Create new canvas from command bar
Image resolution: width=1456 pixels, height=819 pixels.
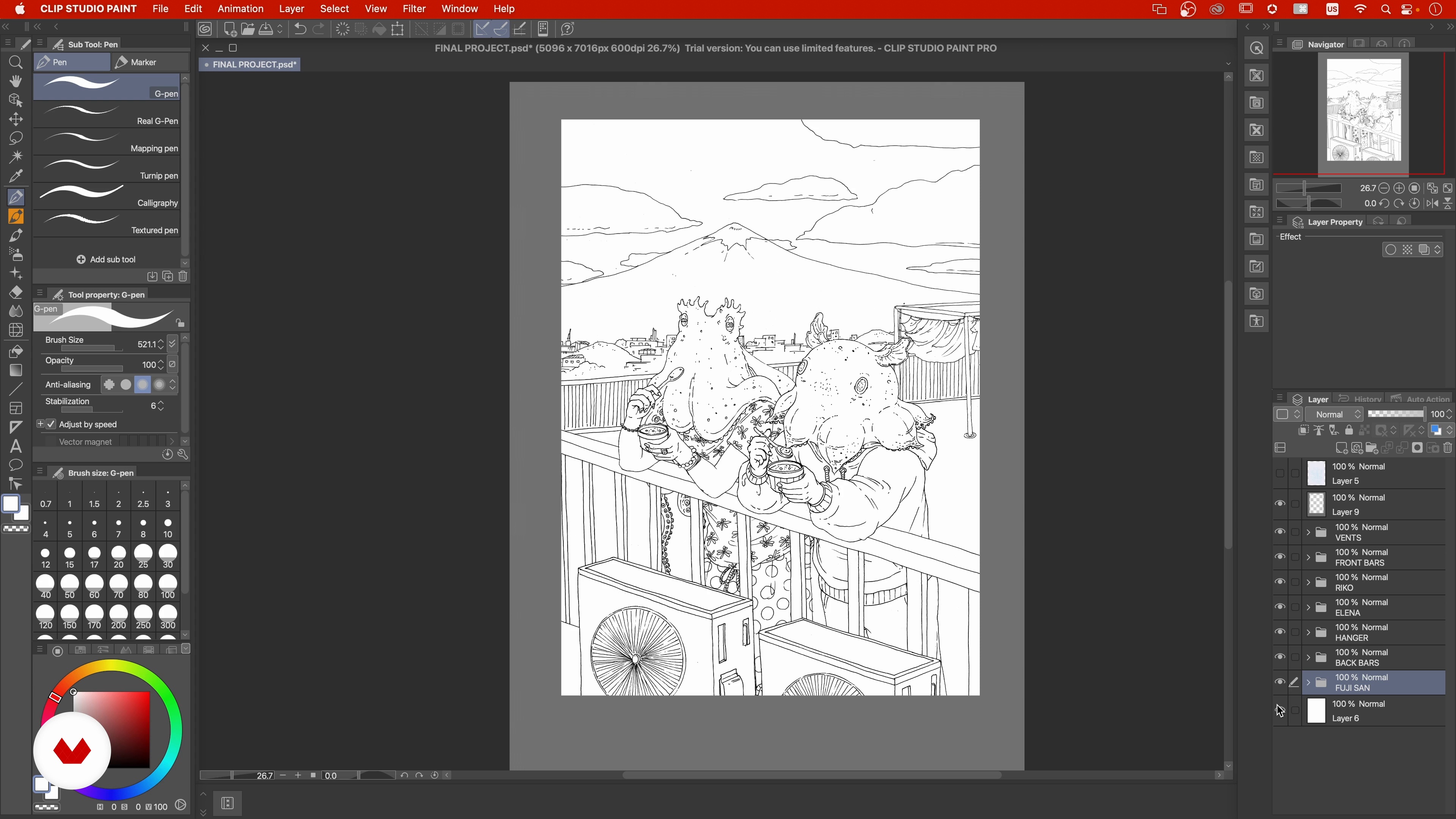click(229, 29)
